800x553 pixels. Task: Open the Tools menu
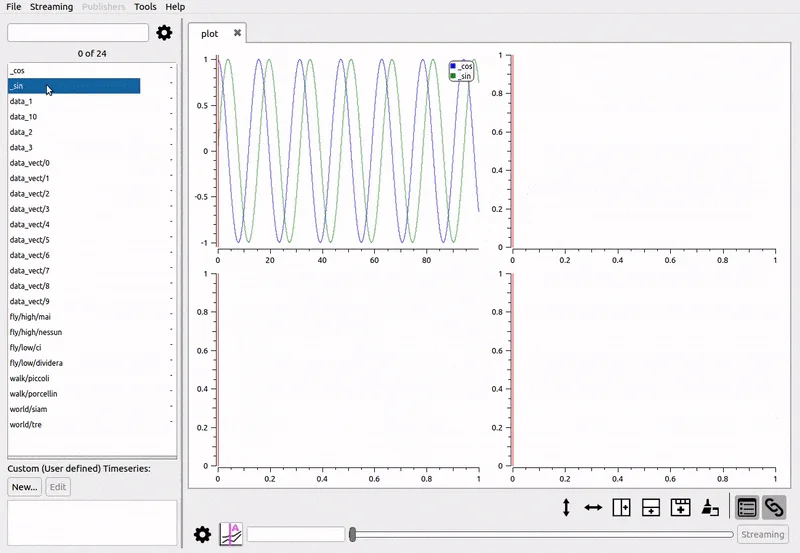pos(145,7)
